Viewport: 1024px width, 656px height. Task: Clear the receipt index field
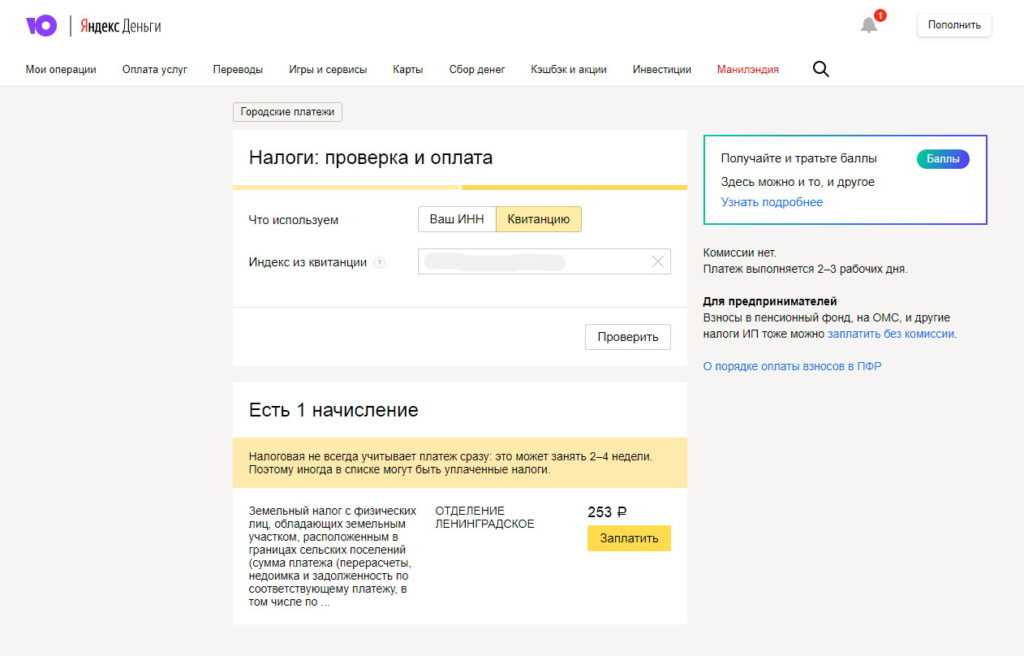657,262
